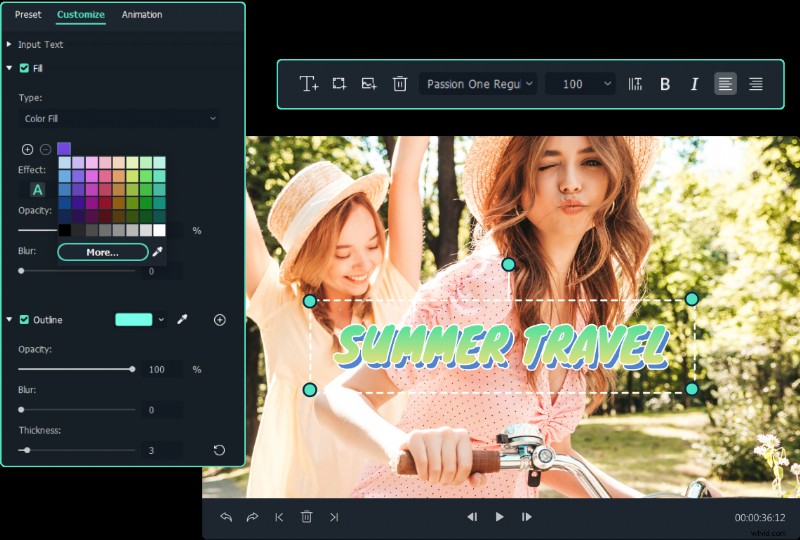Image resolution: width=800 pixels, height=540 pixels.
Task: Open the Color Fill type dropdown
Action: pyautogui.click(x=119, y=119)
